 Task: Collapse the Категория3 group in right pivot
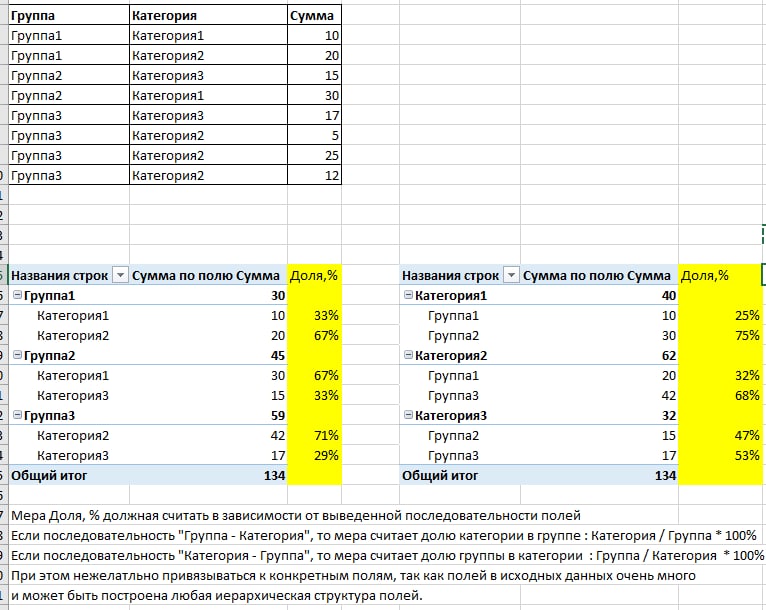[x=408, y=415]
